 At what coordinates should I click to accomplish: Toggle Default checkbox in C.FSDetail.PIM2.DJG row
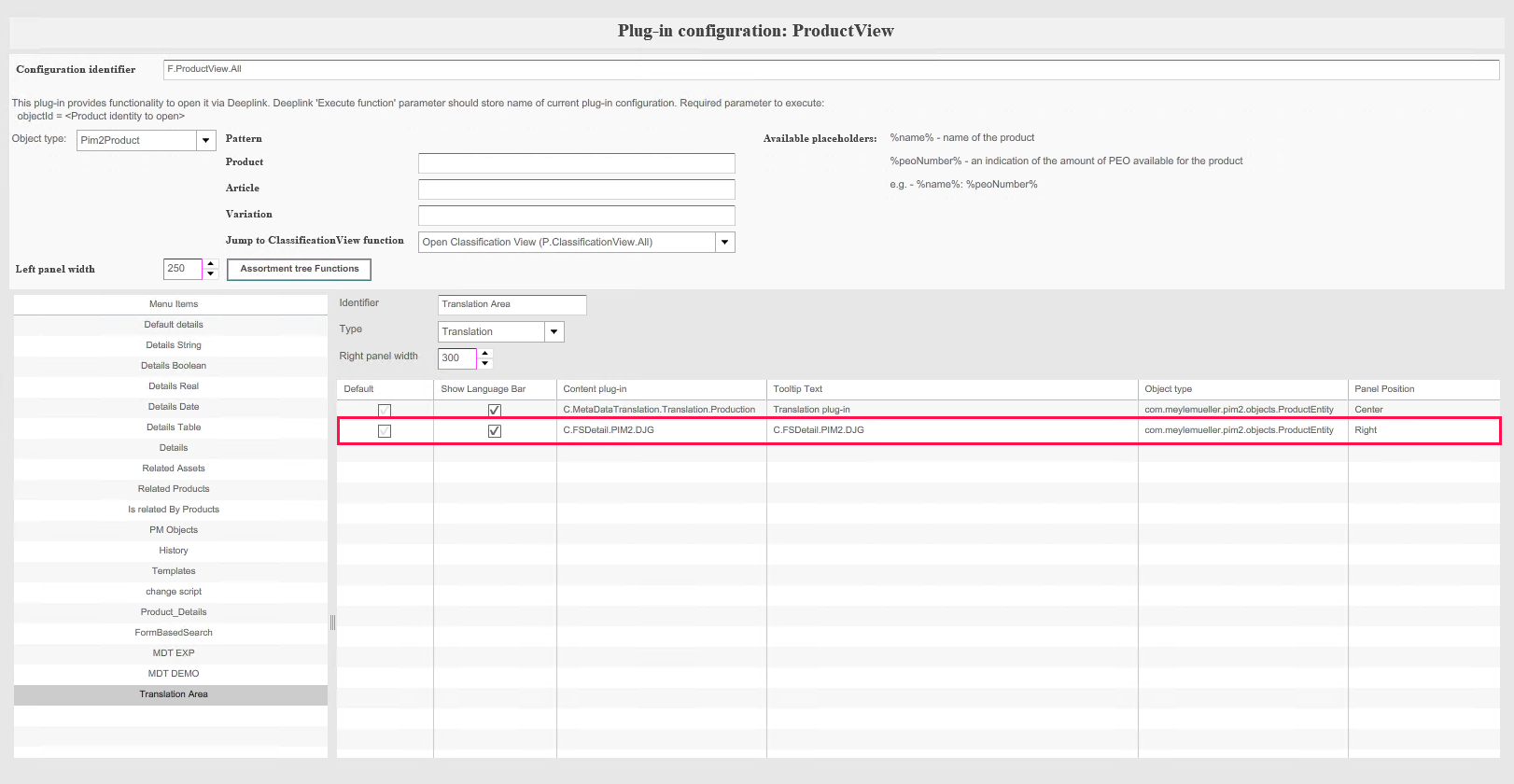385,430
